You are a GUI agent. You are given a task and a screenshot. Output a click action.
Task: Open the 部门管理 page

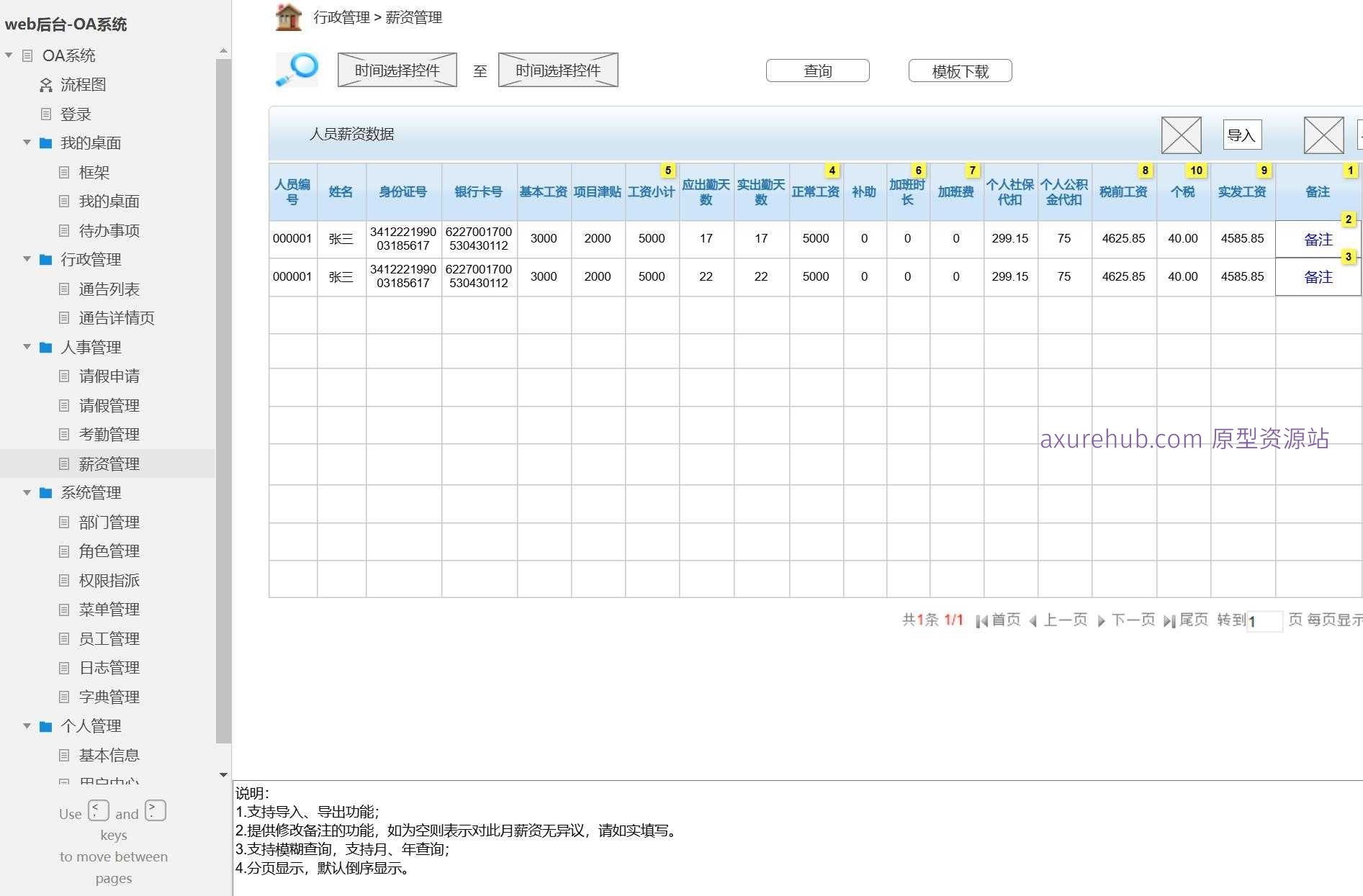point(109,522)
